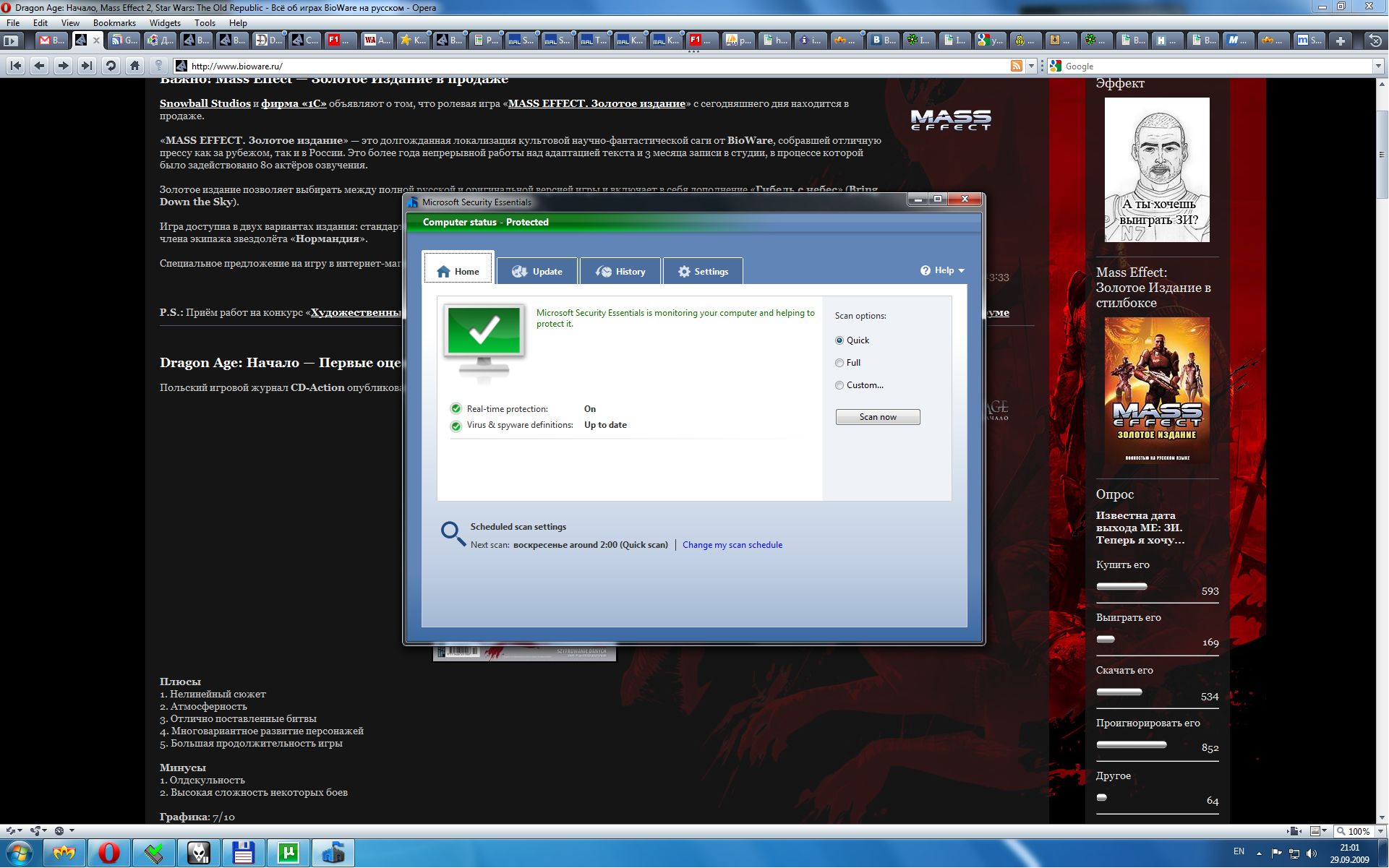Open the Widgets menu in Opera

click(165, 23)
